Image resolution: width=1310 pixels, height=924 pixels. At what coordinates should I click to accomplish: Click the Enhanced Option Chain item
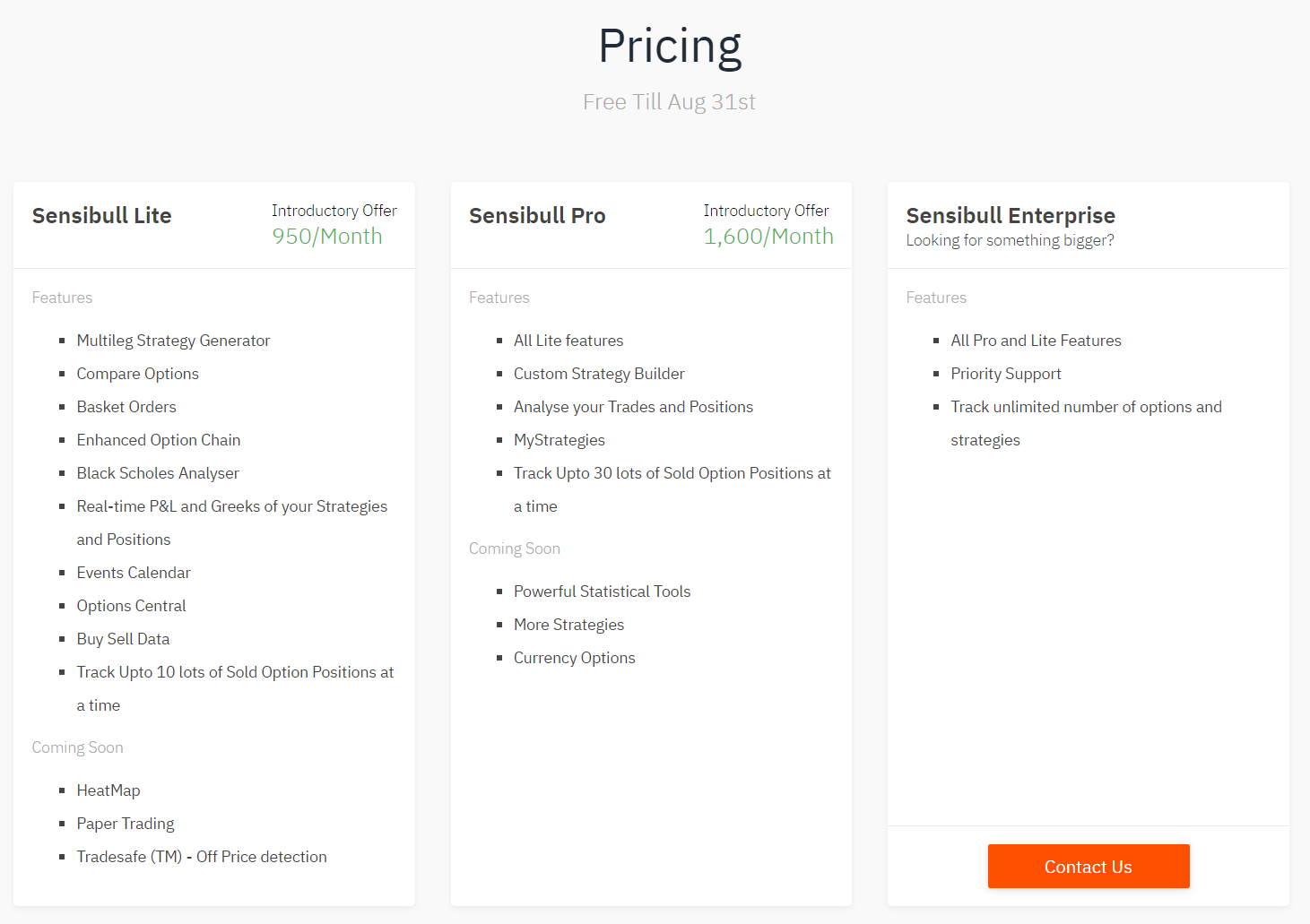(159, 440)
